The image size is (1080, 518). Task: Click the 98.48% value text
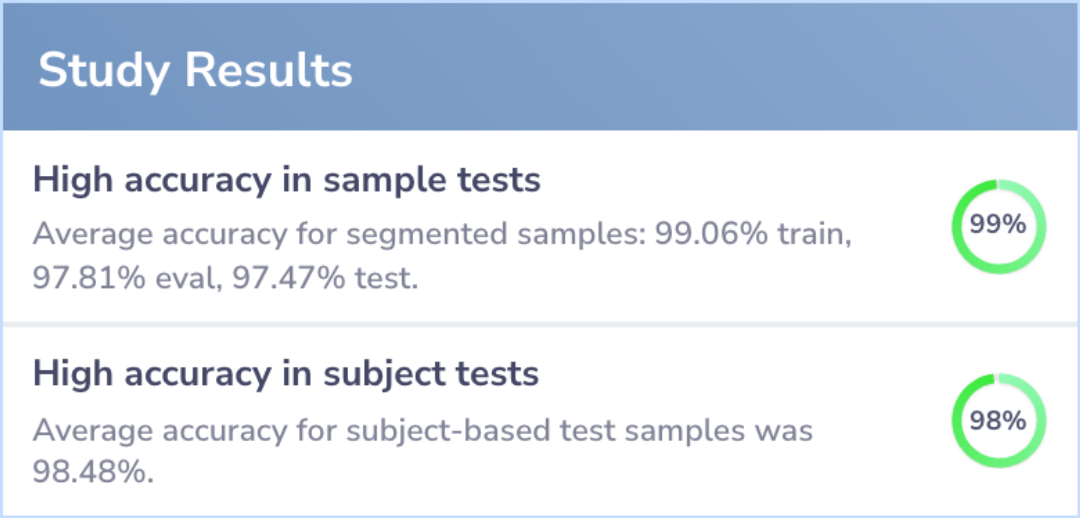(93, 474)
